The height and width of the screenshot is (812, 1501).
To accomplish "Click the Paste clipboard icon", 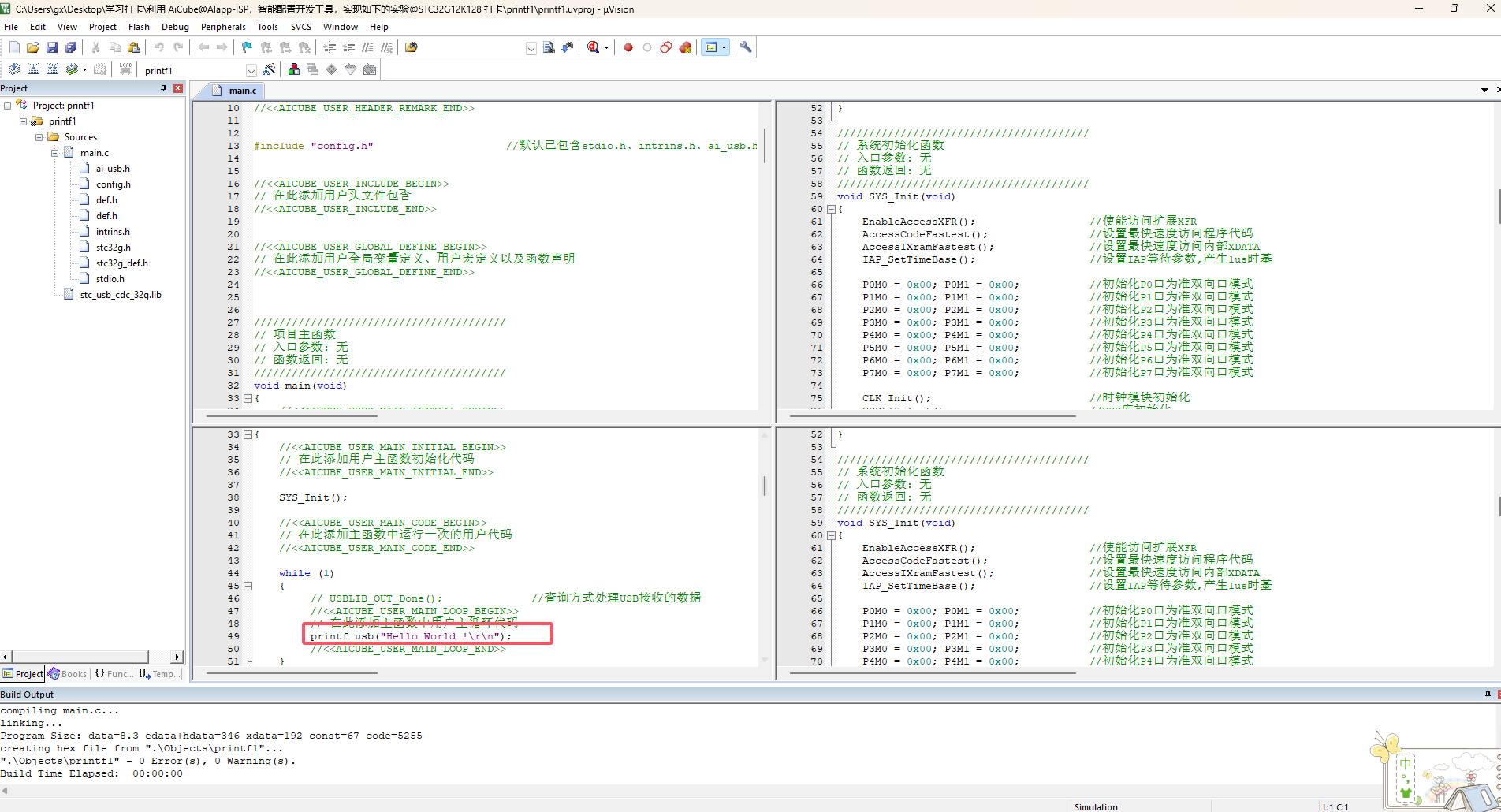I will [x=134, y=47].
